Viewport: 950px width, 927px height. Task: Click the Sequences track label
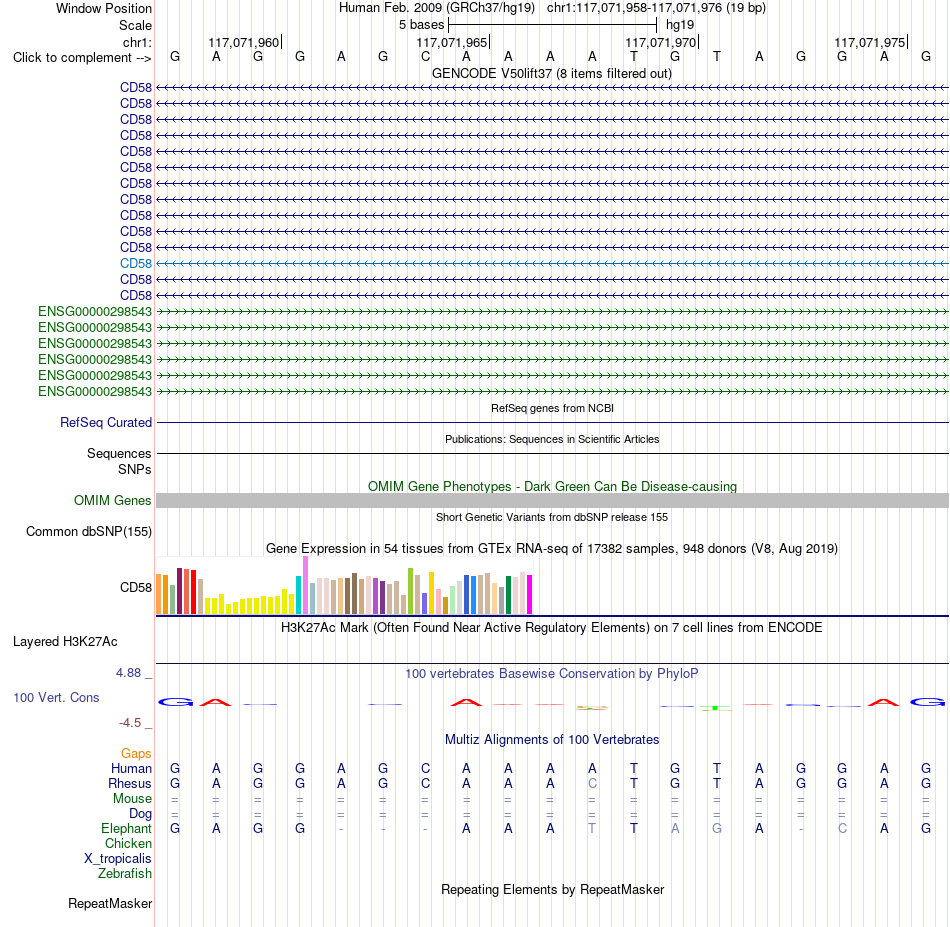coord(119,453)
